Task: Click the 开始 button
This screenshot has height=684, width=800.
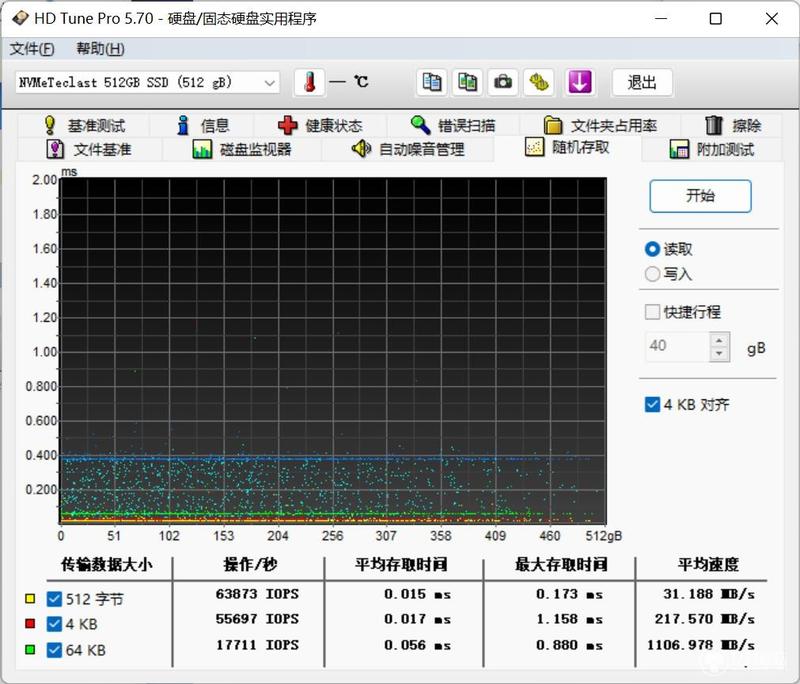Action: coord(701,196)
